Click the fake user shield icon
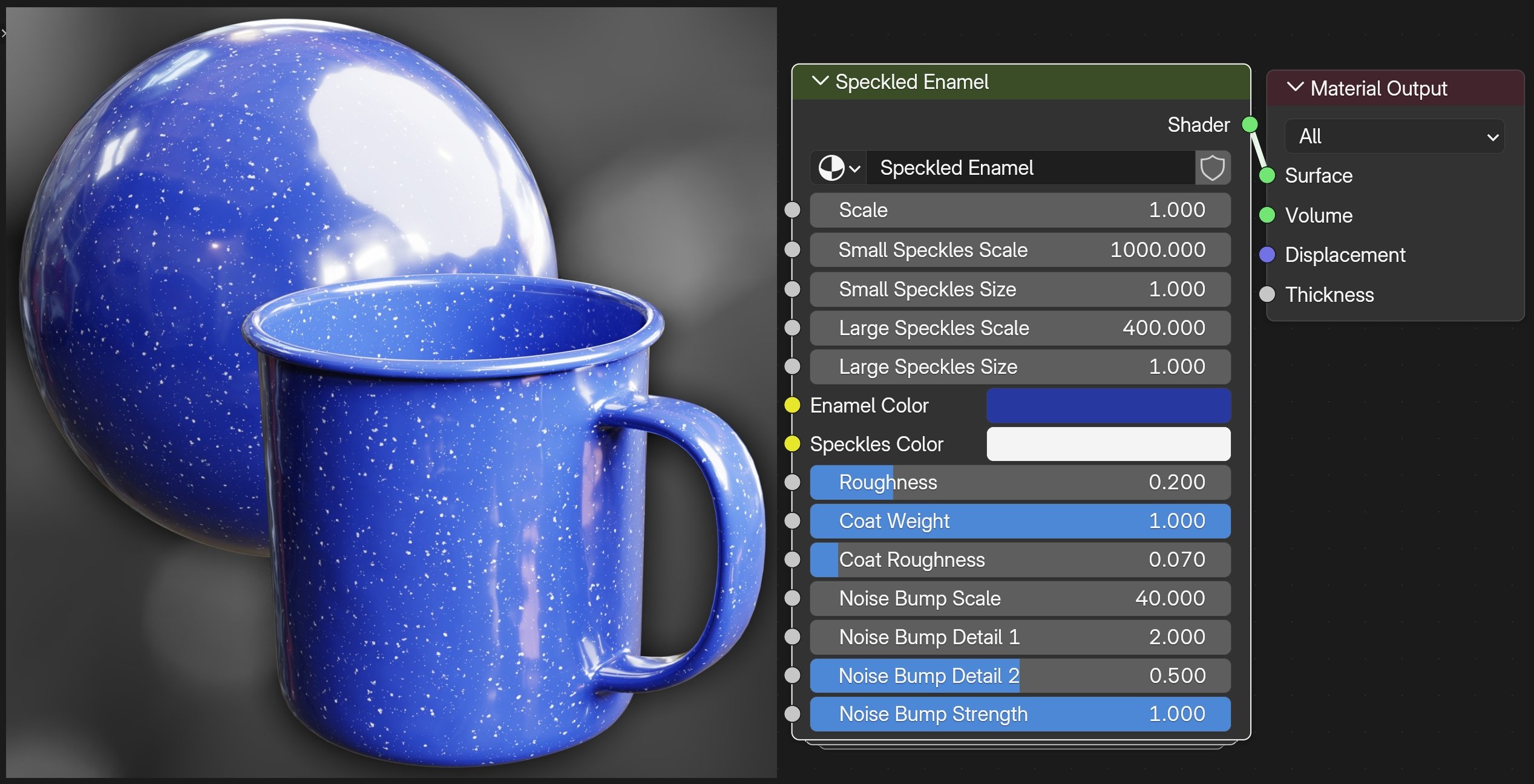Image resolution: width=1534 pixels, height=784 pixels. coord(1212,168)
